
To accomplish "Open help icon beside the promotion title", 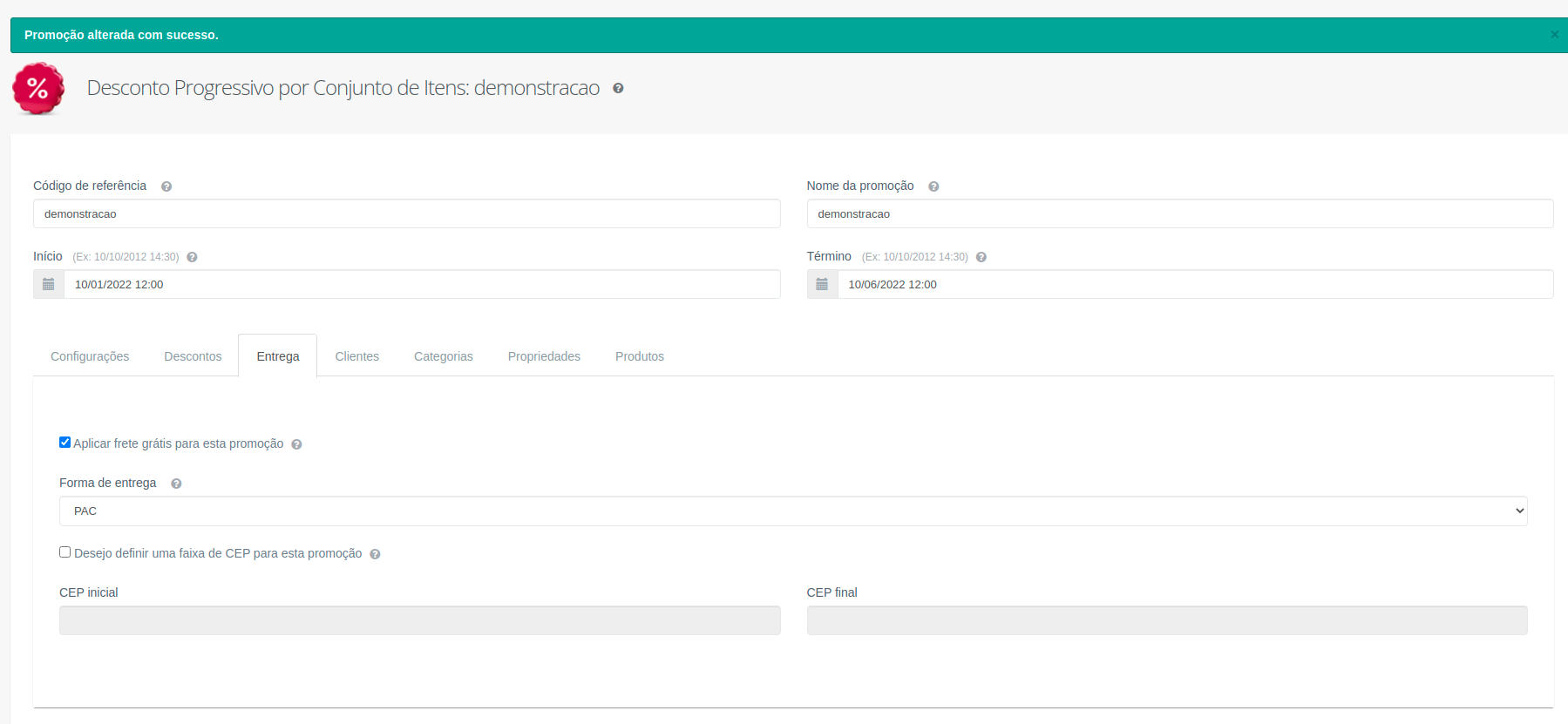I will (x=618, y=88).
